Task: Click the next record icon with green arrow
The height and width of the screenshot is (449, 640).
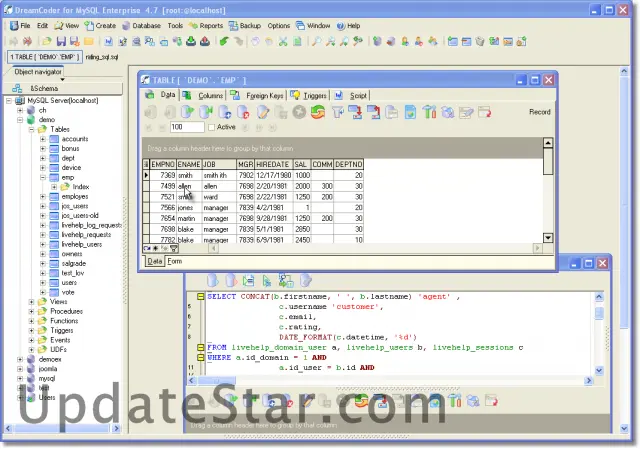Action: point(187,112)
